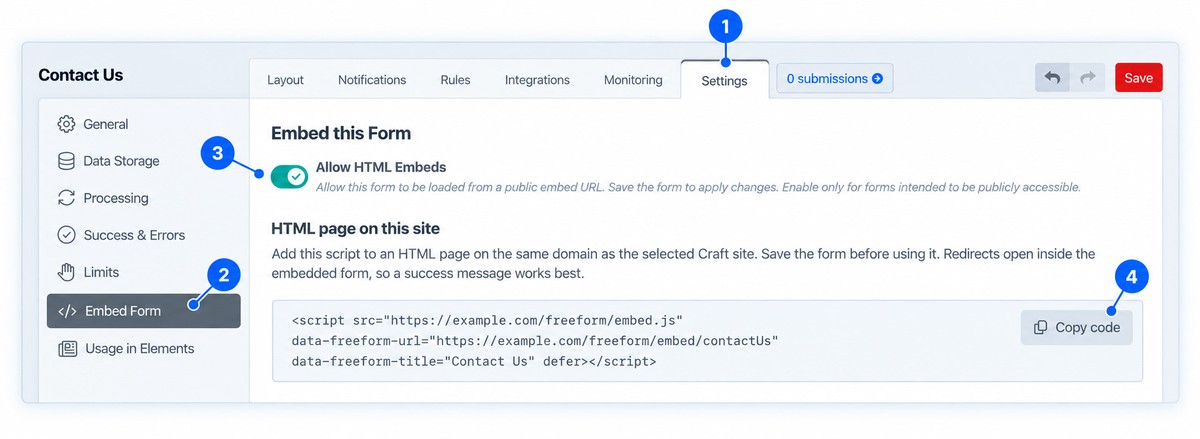Select the Settings tab
The image size is (1200, 439).
(724, 80)
